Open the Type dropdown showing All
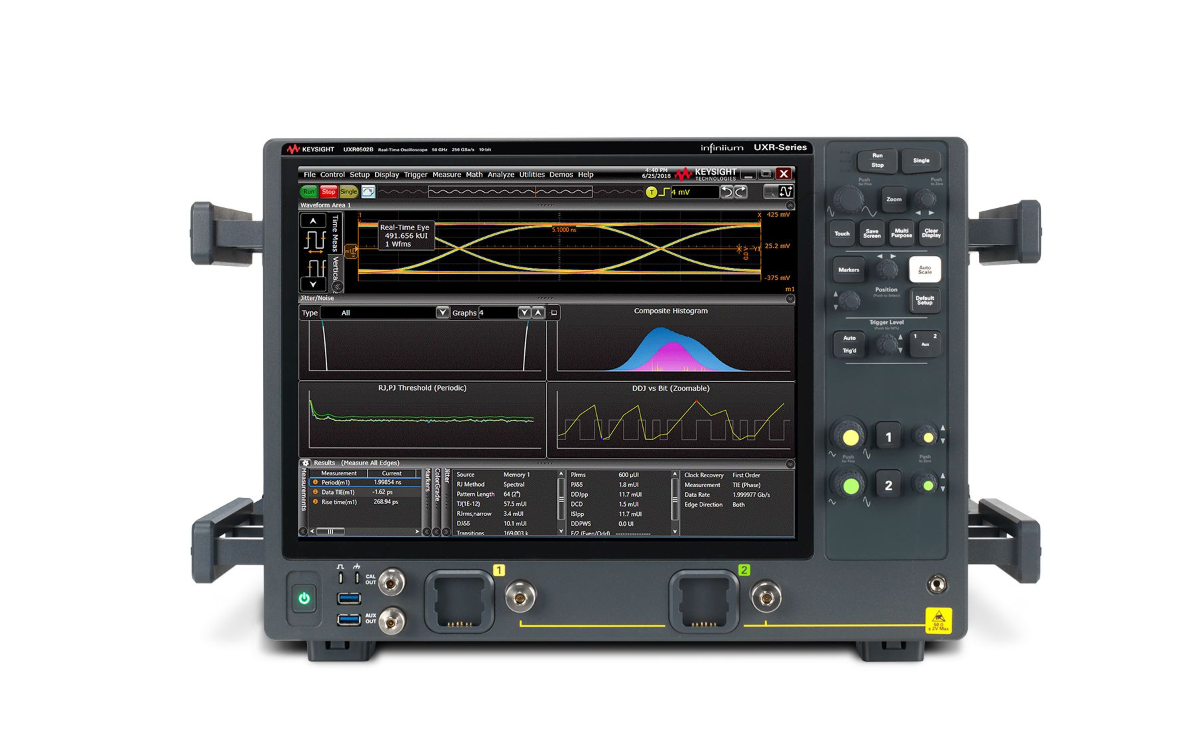Screen dimensions: 1179x738 pyautogui.click(x=440, y=312)
